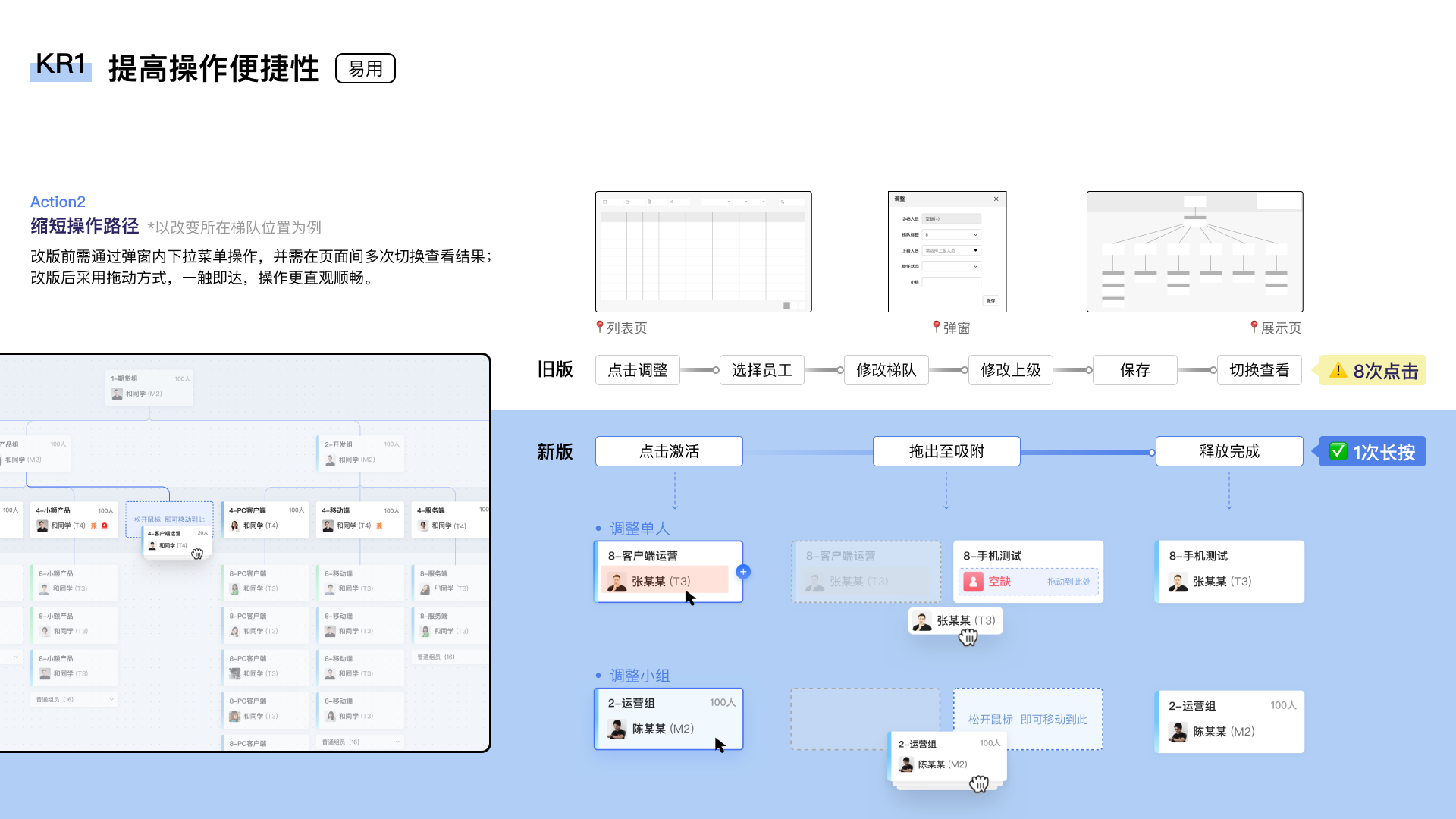Click the 点击激活 step box
Screen dimensions: 1456x819
tap(669, 451)
